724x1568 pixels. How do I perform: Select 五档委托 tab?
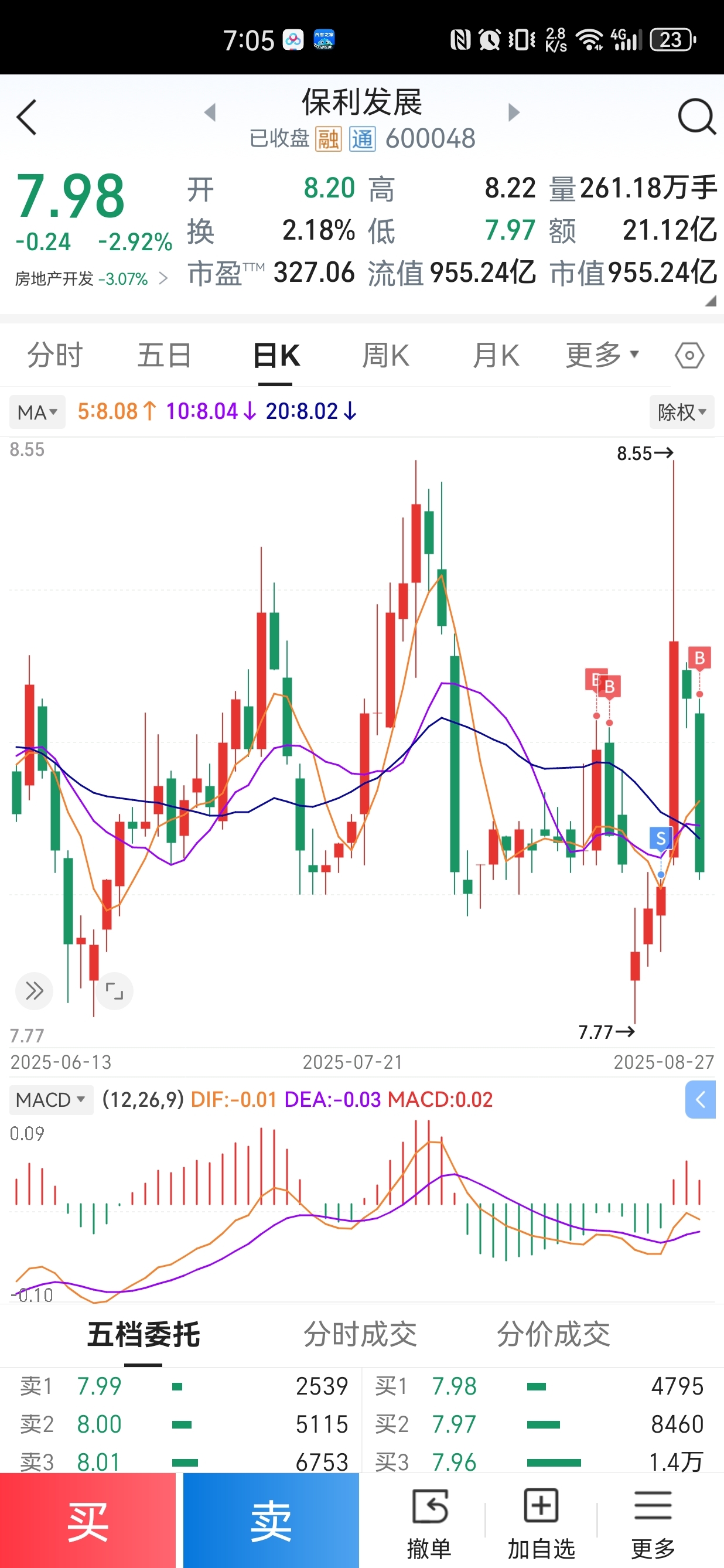(x=144, y=1334)
